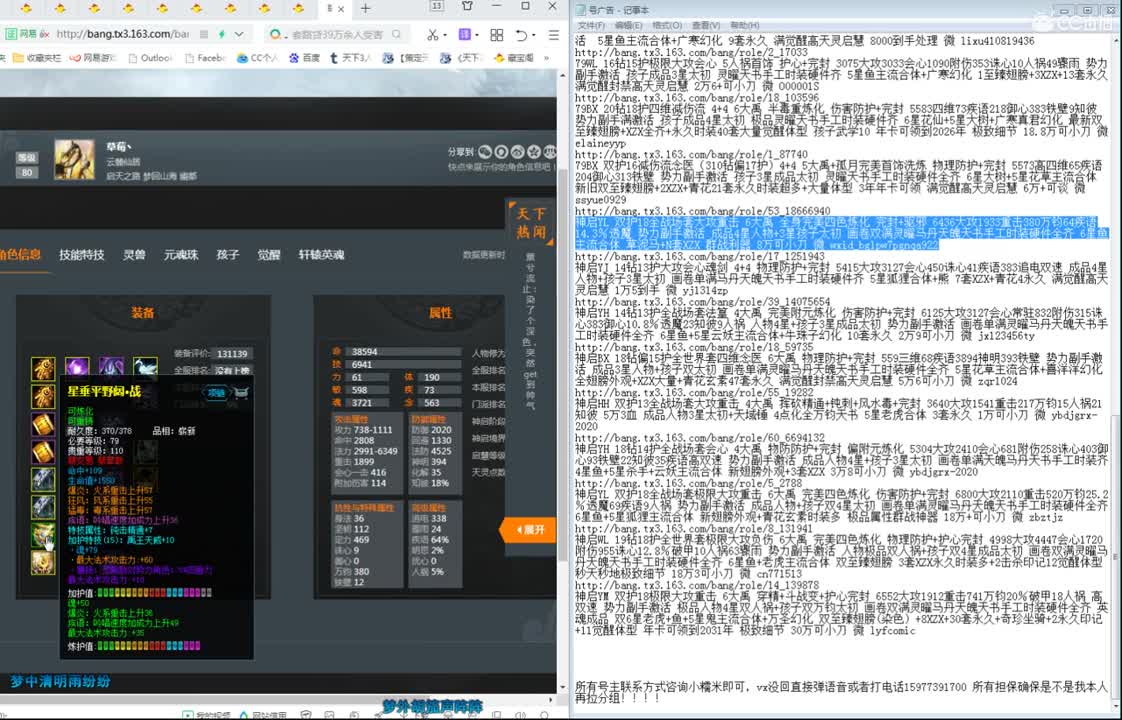The image size is (1122, 720).
Task: Click the 天下热闻 news banner
Action: 531,223
